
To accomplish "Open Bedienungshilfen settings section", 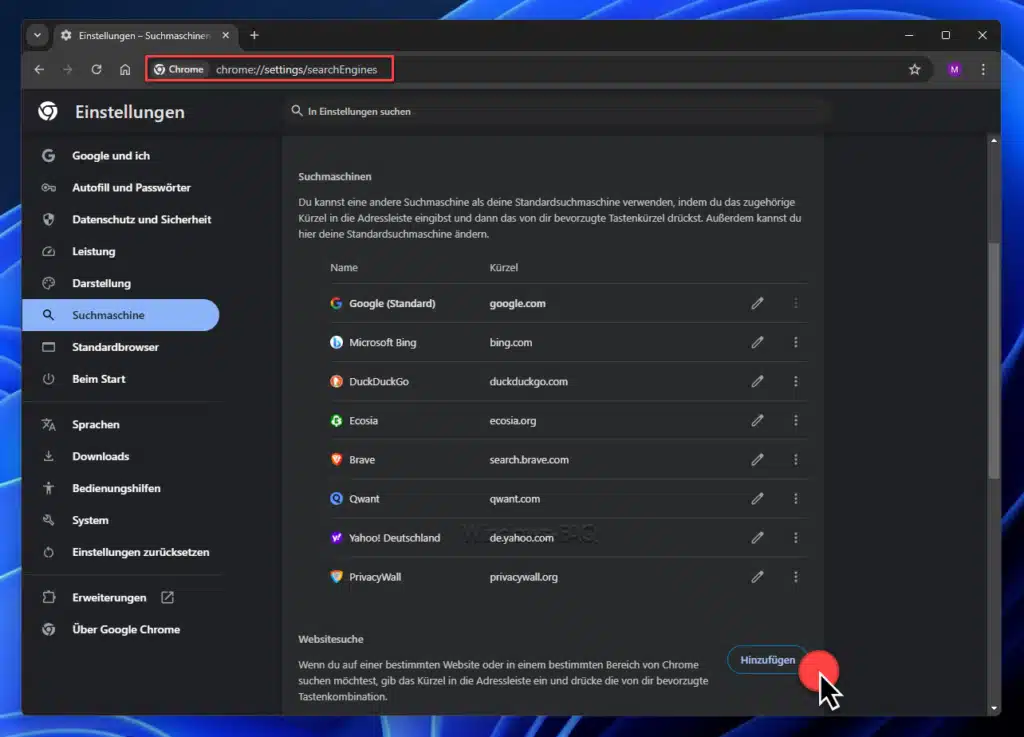I will coord(116,488).
